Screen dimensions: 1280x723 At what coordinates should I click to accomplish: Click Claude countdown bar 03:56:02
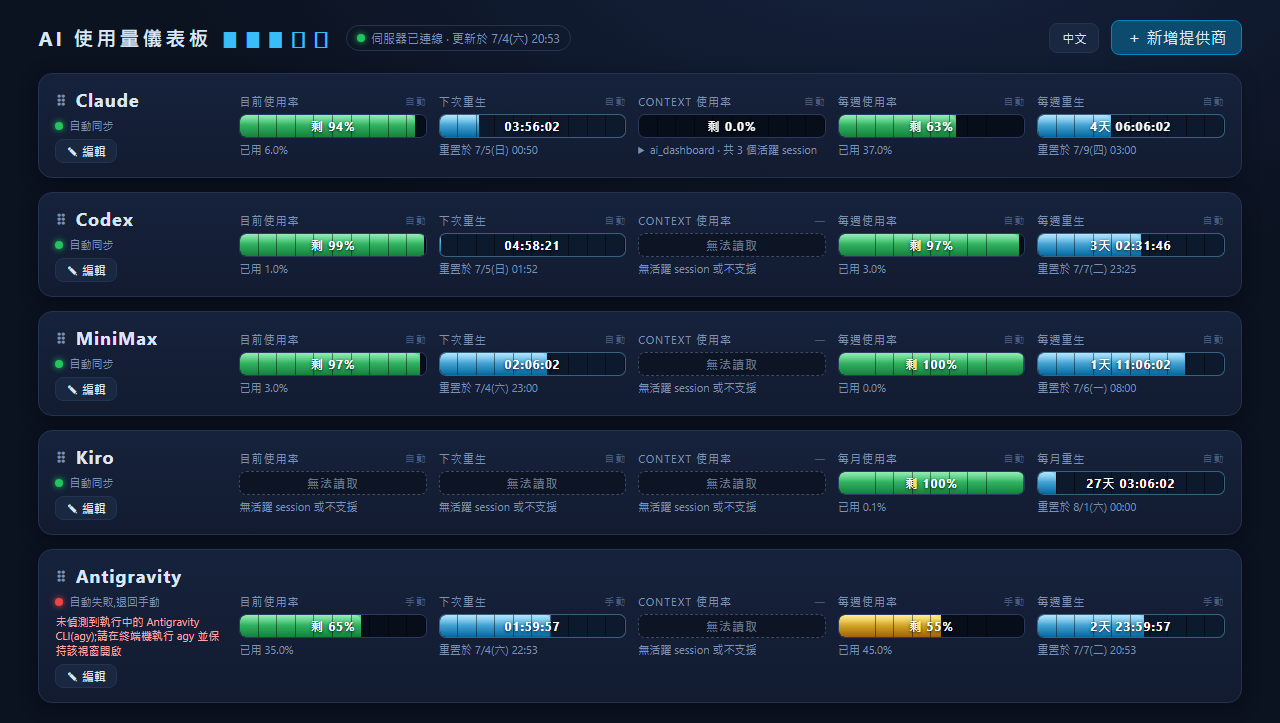pos(532,126)
